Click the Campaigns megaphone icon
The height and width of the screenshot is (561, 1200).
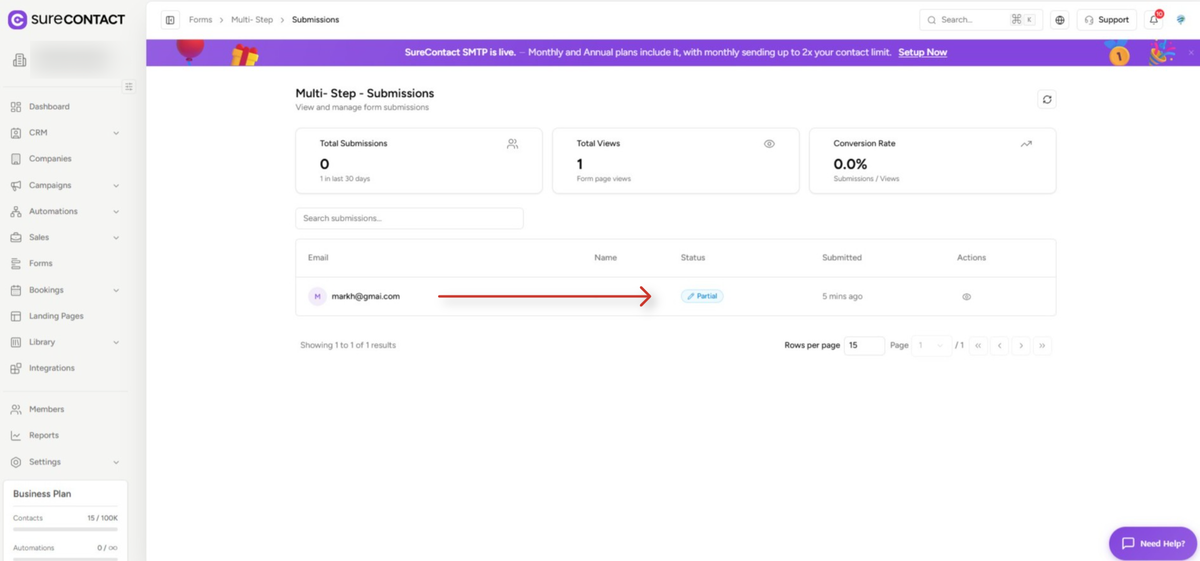[x=16, y=185]
